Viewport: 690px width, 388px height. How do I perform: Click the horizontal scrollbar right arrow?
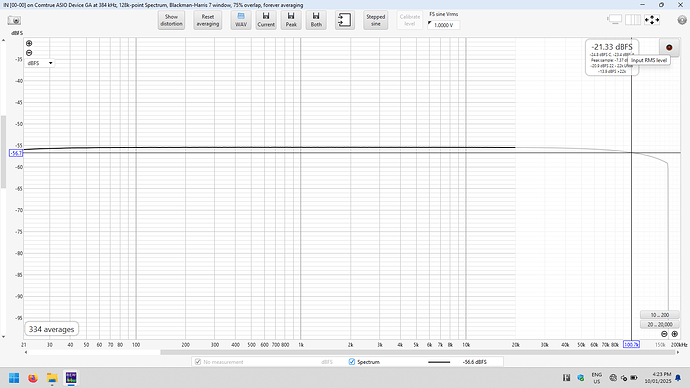(678, 352)
